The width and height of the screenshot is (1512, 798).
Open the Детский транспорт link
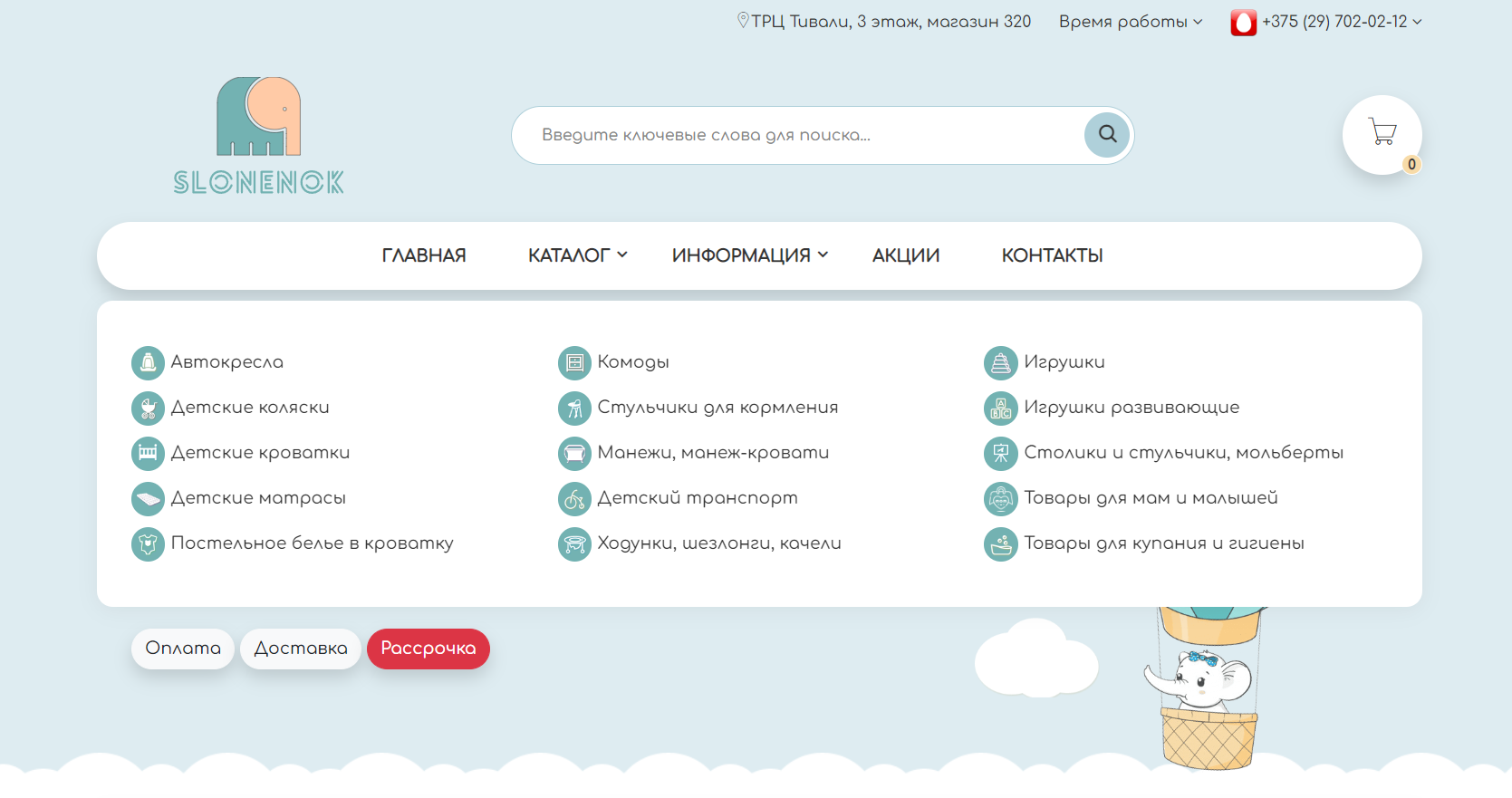(x=698, y=498)
